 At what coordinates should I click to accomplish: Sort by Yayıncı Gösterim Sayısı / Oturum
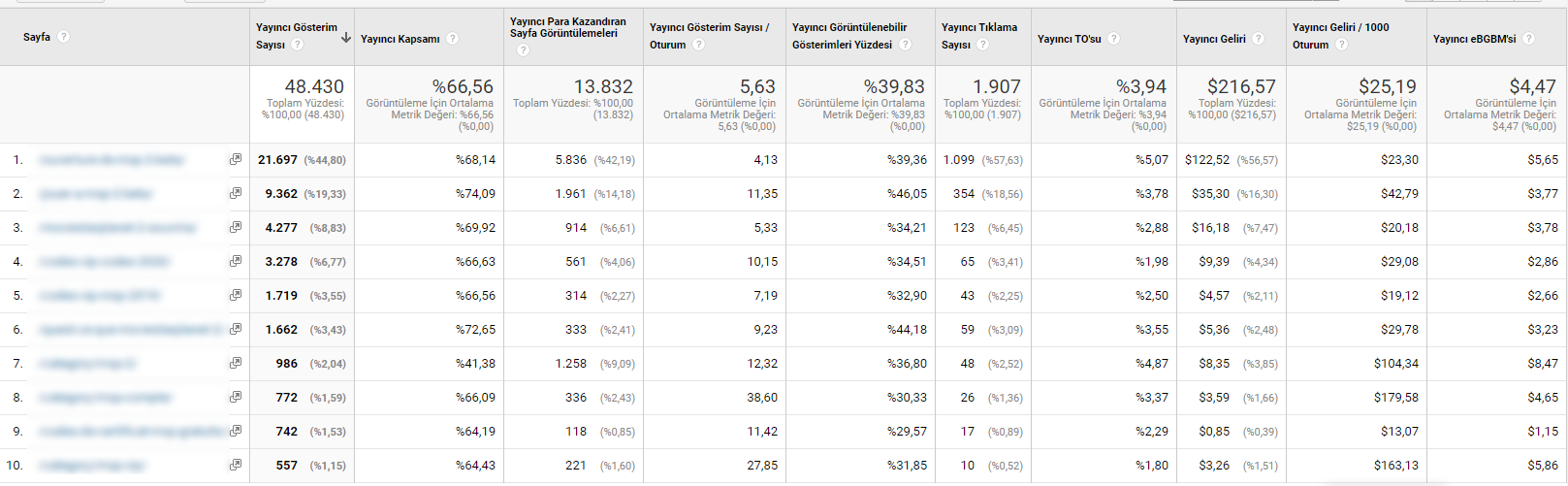[x=709, y=36]
